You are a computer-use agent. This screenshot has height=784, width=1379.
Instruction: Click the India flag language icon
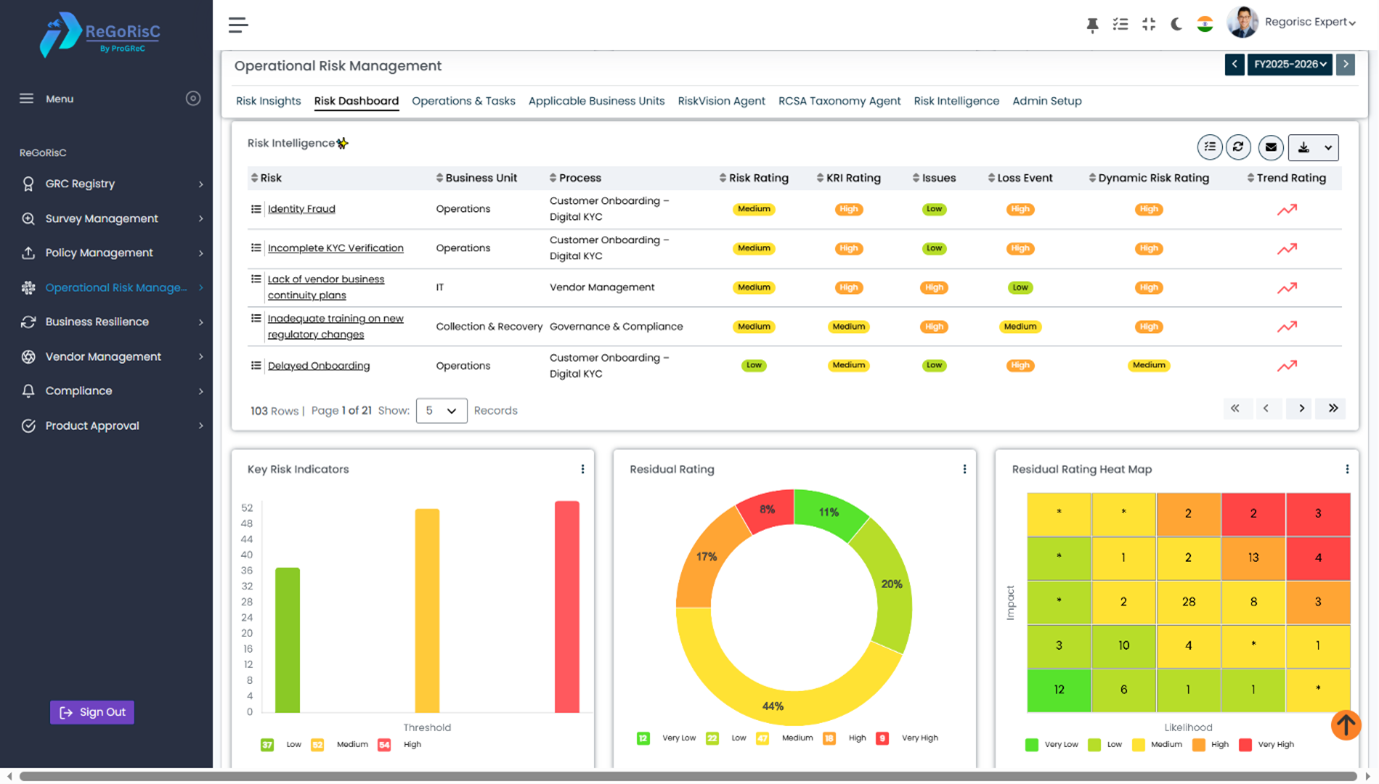tap(1205, 24)
